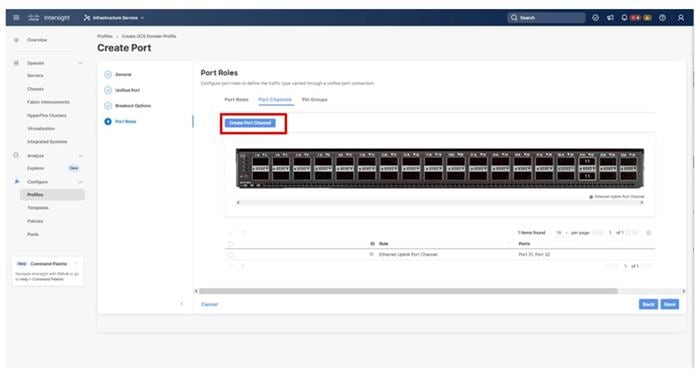Switch to the Pin Groups tab
Viewport: 699px width, 377px height.
pyautogui.click(x=314, y=99)
